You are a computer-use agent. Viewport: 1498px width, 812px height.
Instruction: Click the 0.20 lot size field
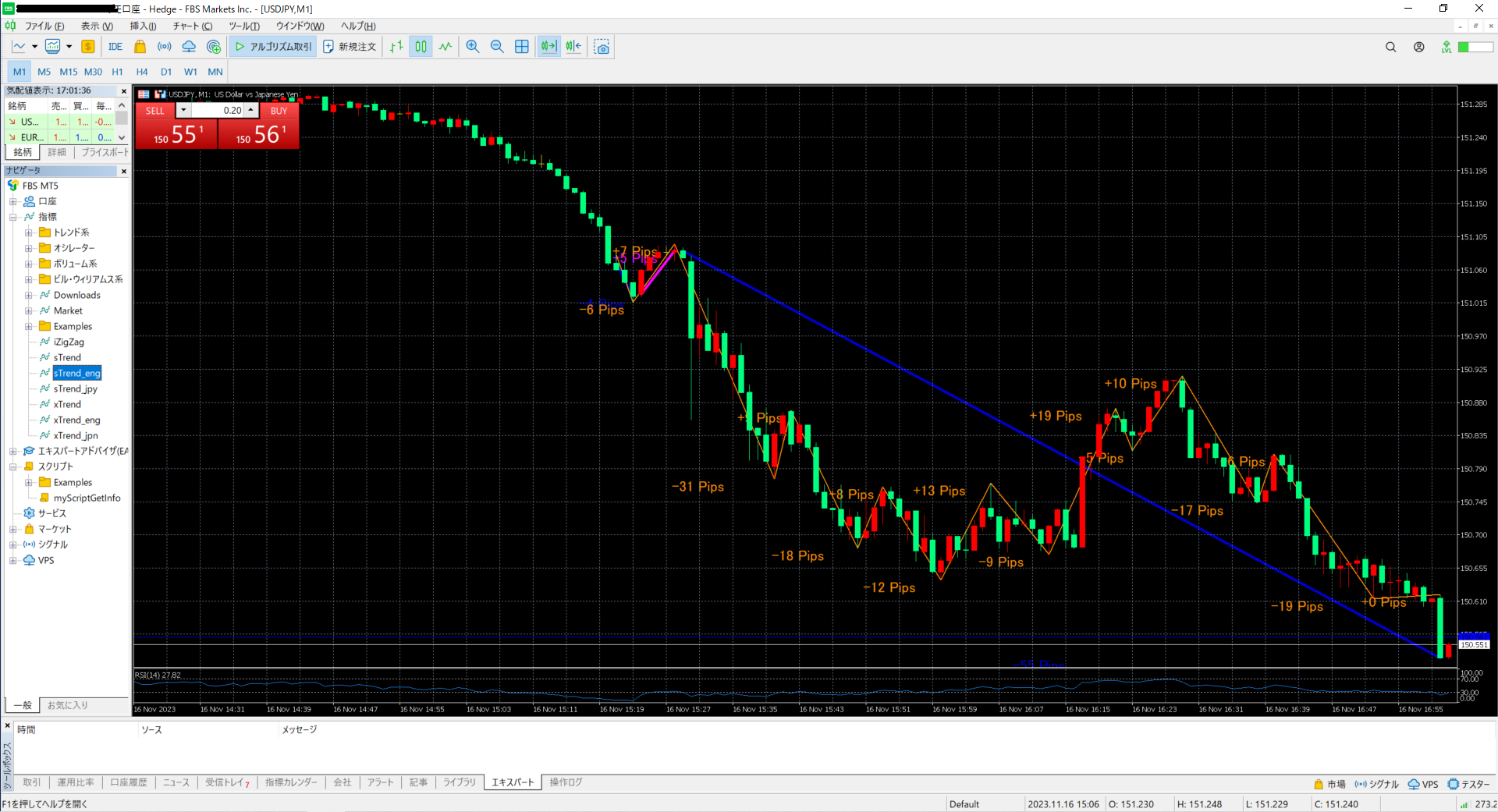218,111
